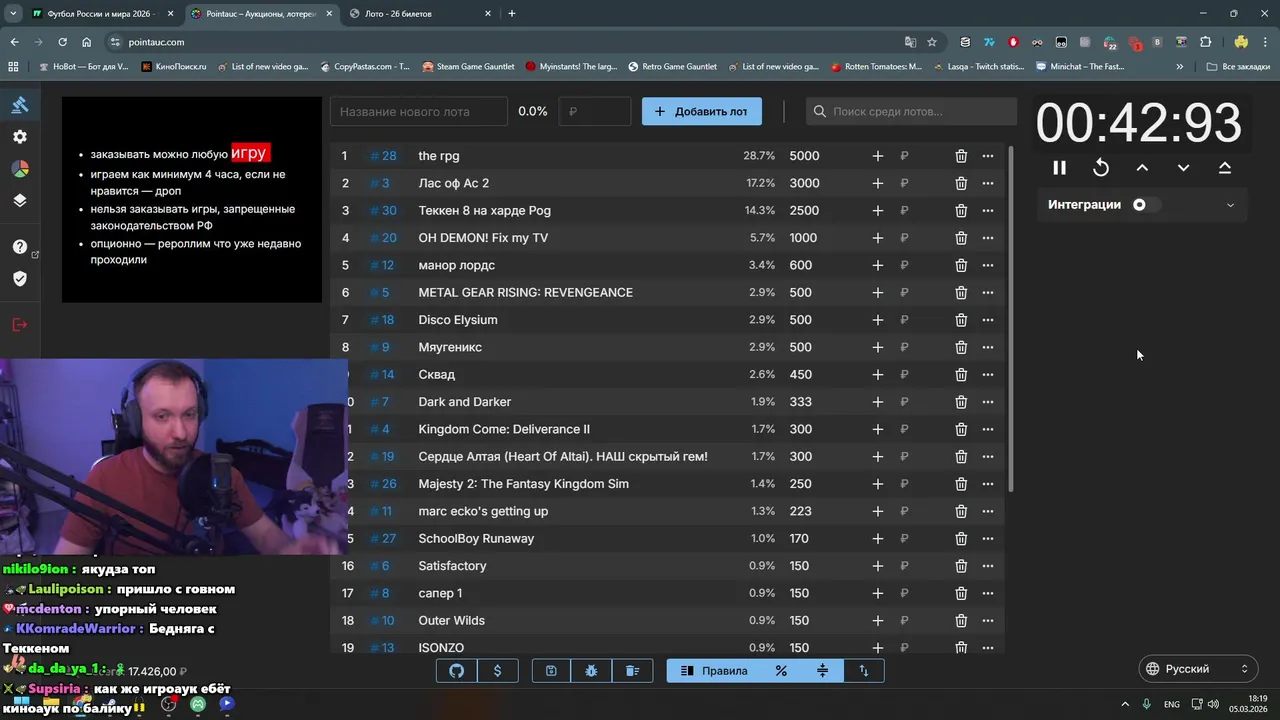
Task: Toggle the percent display button
Action: click(781, 671)
